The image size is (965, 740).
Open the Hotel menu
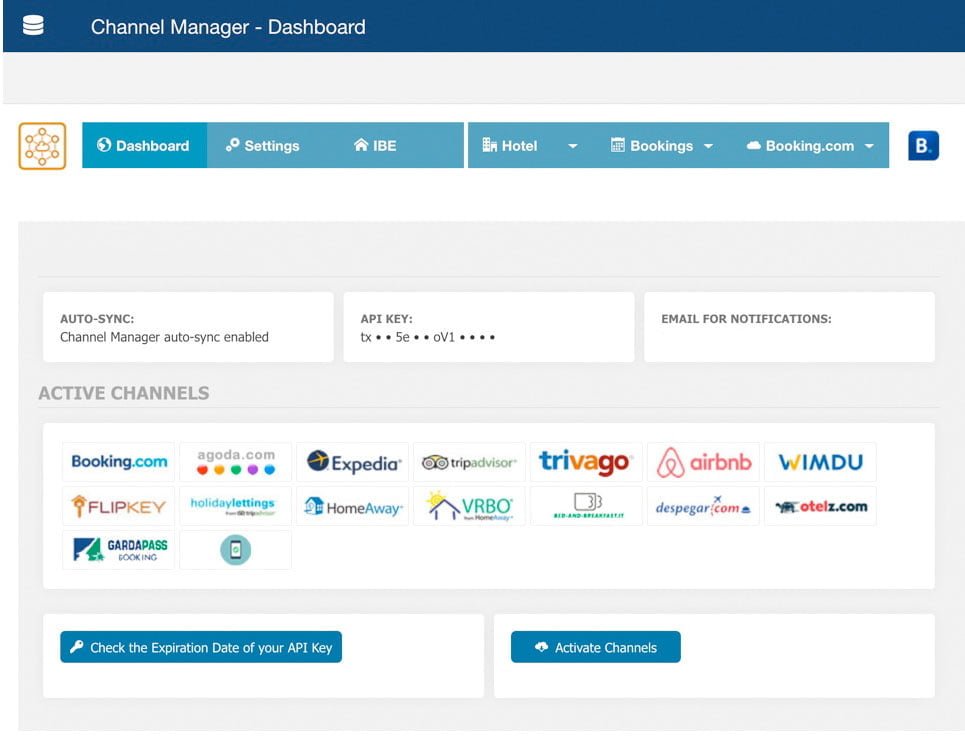point(510,145)
